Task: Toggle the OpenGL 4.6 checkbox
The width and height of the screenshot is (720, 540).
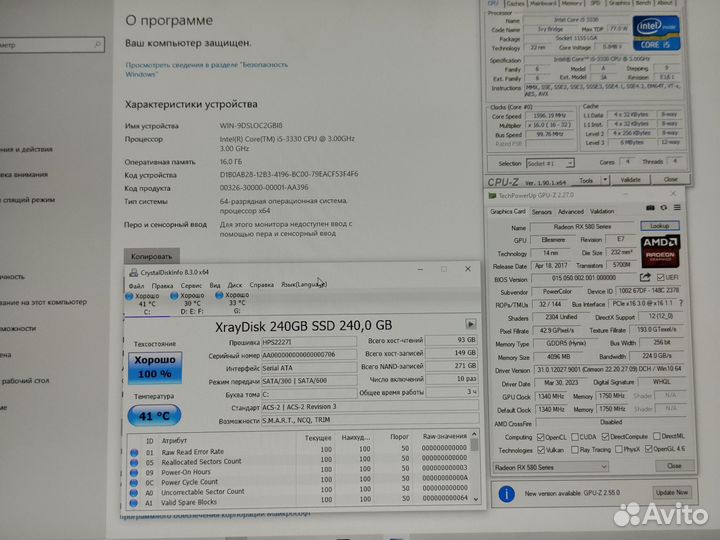Action: (648, 449)
